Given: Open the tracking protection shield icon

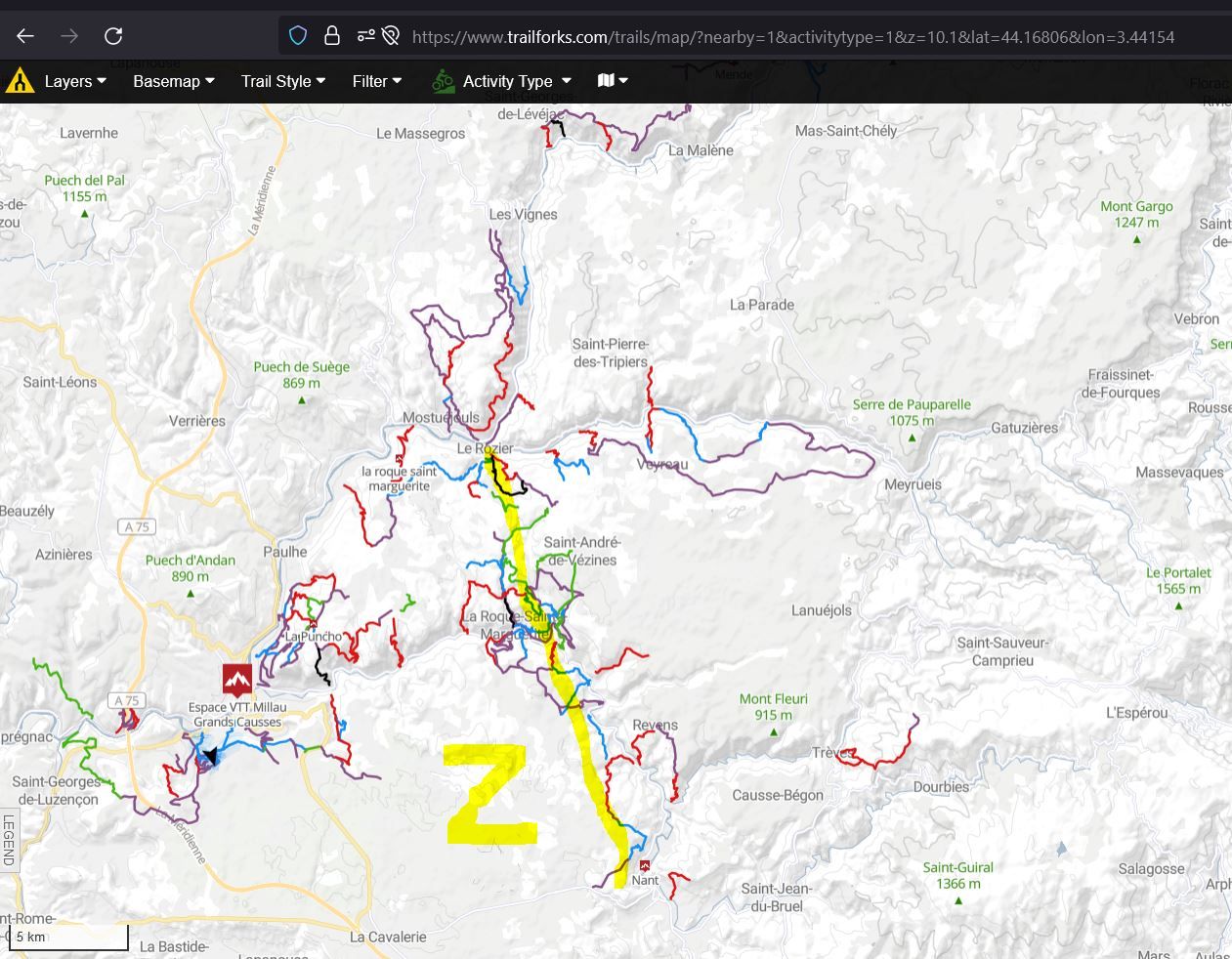Looking at the screenshot, I should coord(298,36).
